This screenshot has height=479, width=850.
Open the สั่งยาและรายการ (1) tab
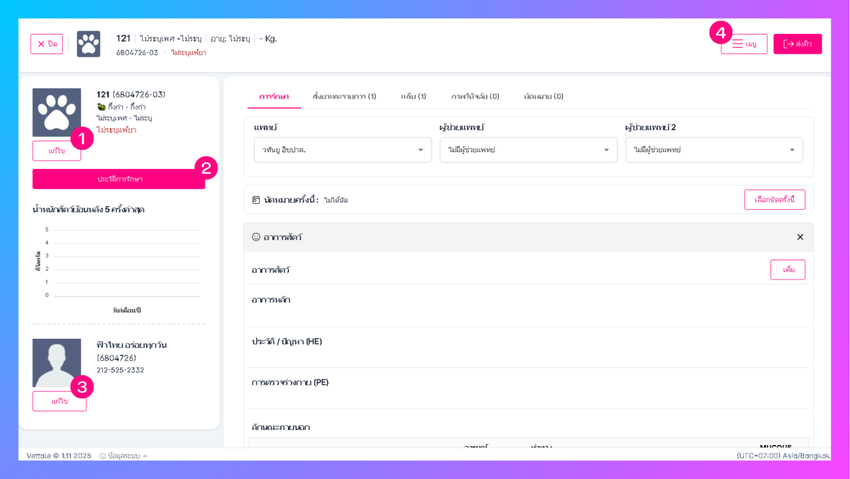tap(344, 96)
